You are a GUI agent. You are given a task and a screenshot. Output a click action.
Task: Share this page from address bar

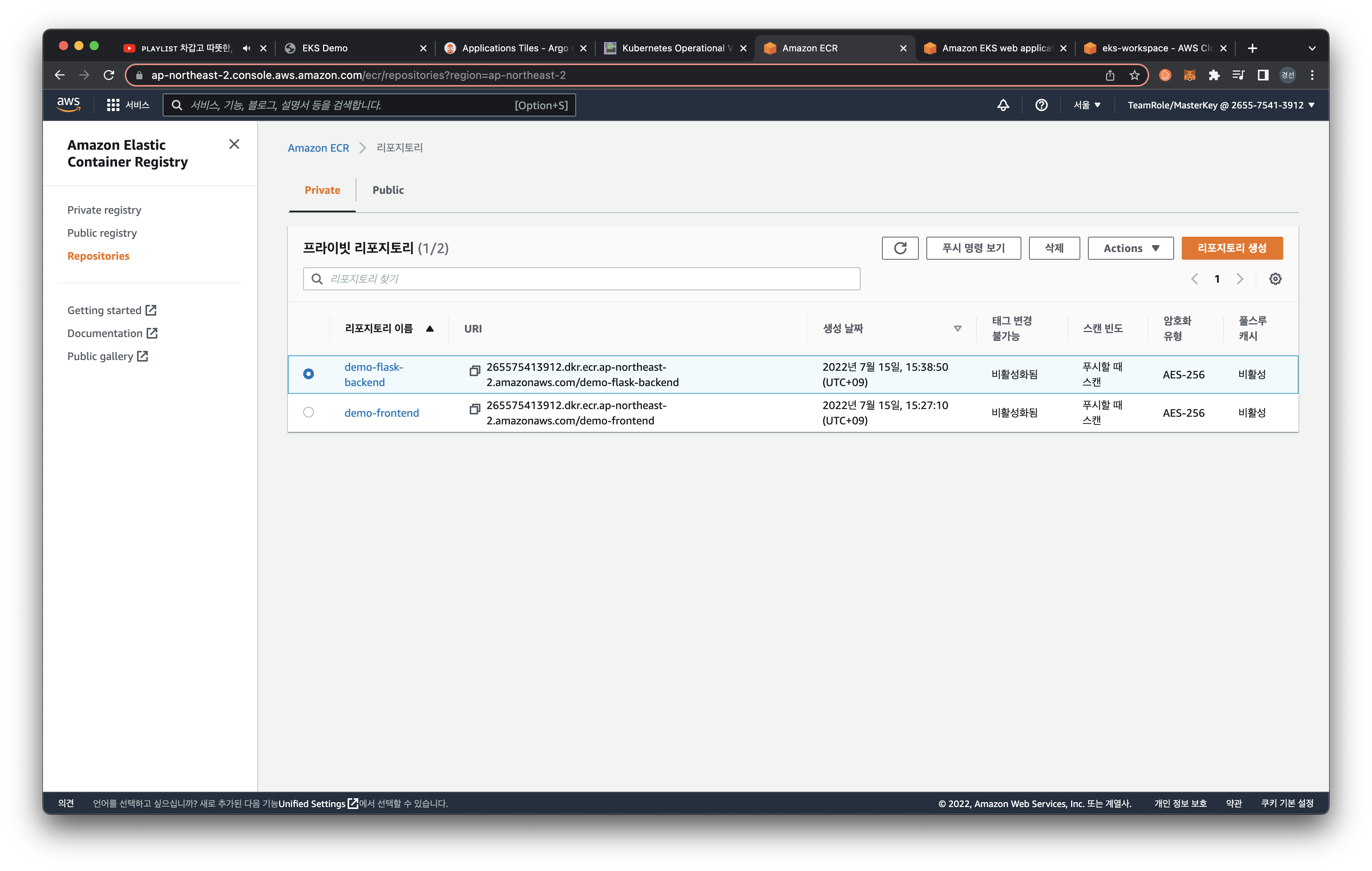click(x=1110, y=75)
